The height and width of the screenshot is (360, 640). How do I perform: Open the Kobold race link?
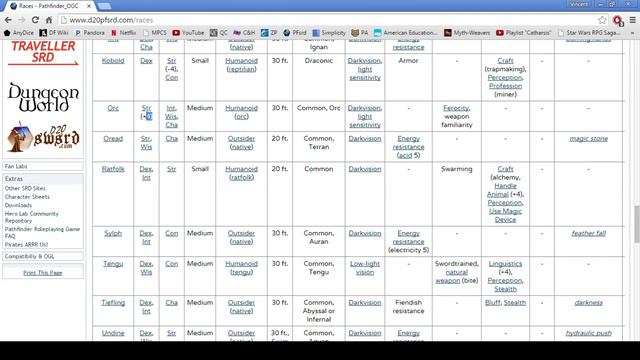tap(113, 61)
